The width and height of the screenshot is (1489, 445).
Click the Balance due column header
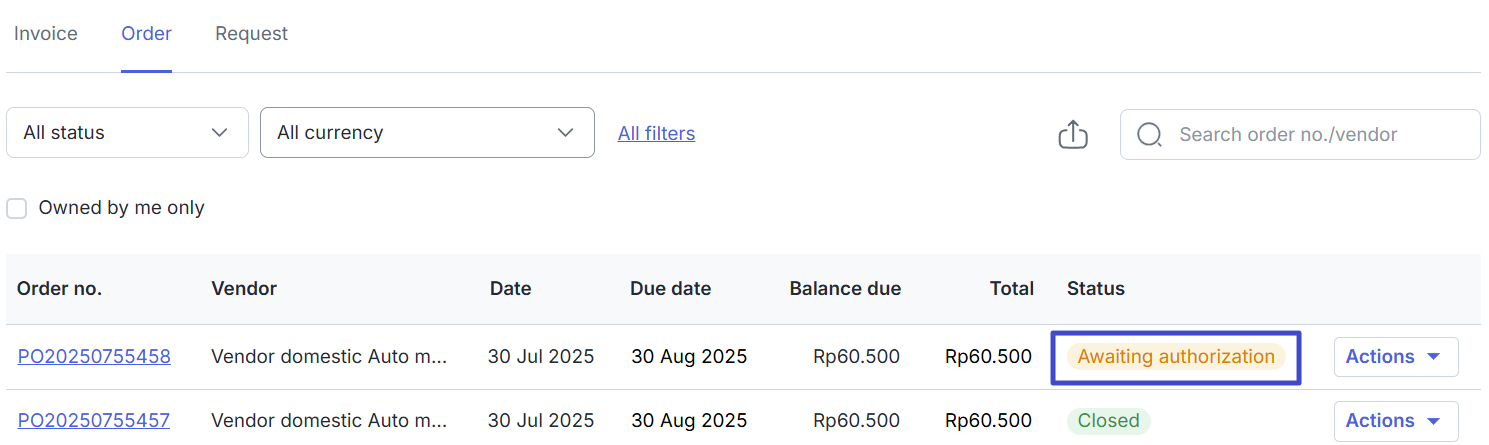[x=845, y=289]
